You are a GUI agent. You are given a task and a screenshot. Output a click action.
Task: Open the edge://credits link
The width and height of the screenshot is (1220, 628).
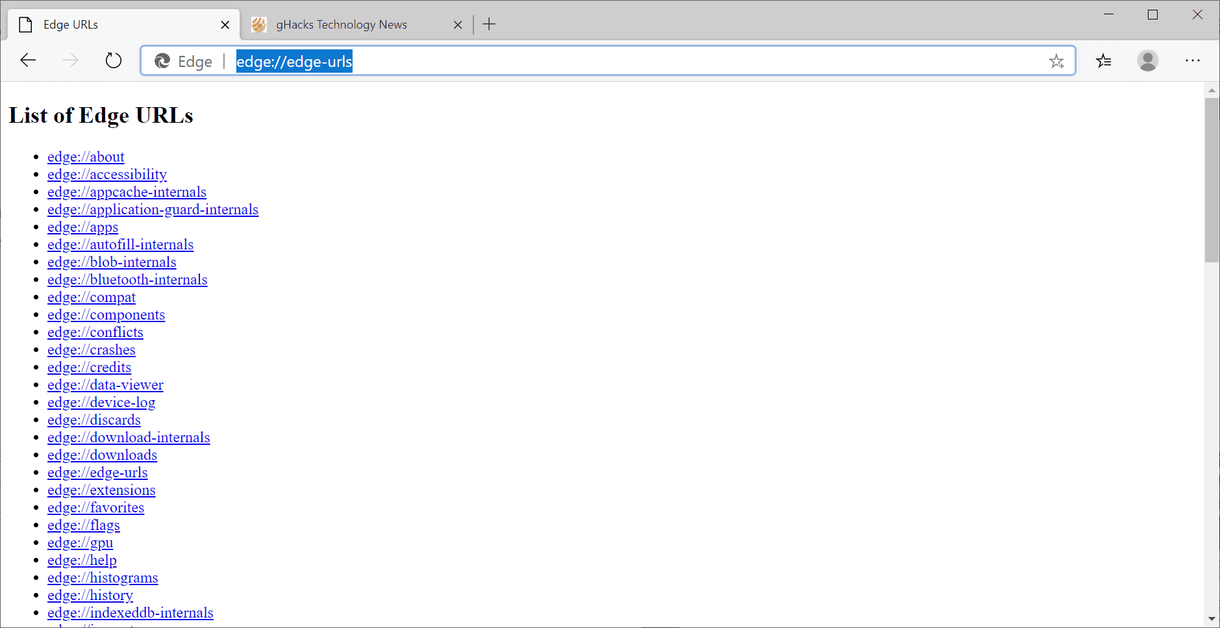click(x=89, y=367)
